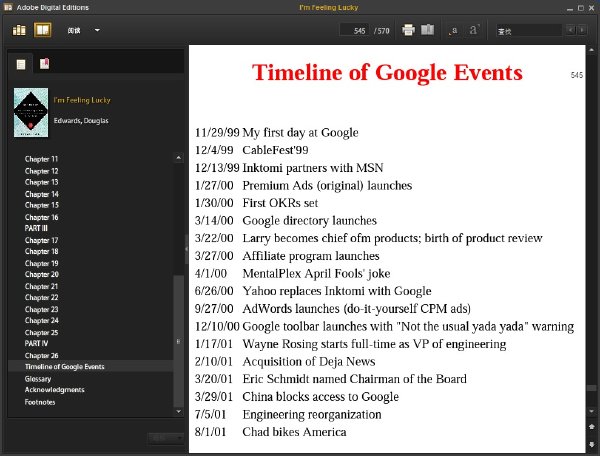Switch to Table of Contents tab
This screenshot has width=600, height=456.
pos(21,64)
